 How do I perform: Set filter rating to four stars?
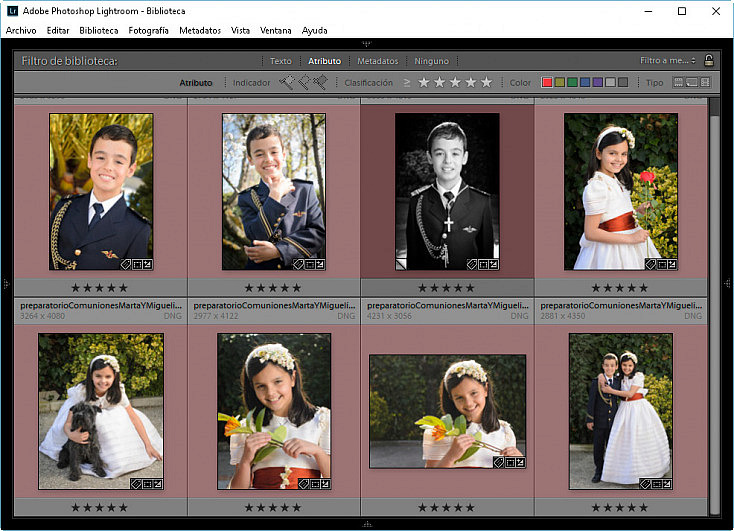471,82
